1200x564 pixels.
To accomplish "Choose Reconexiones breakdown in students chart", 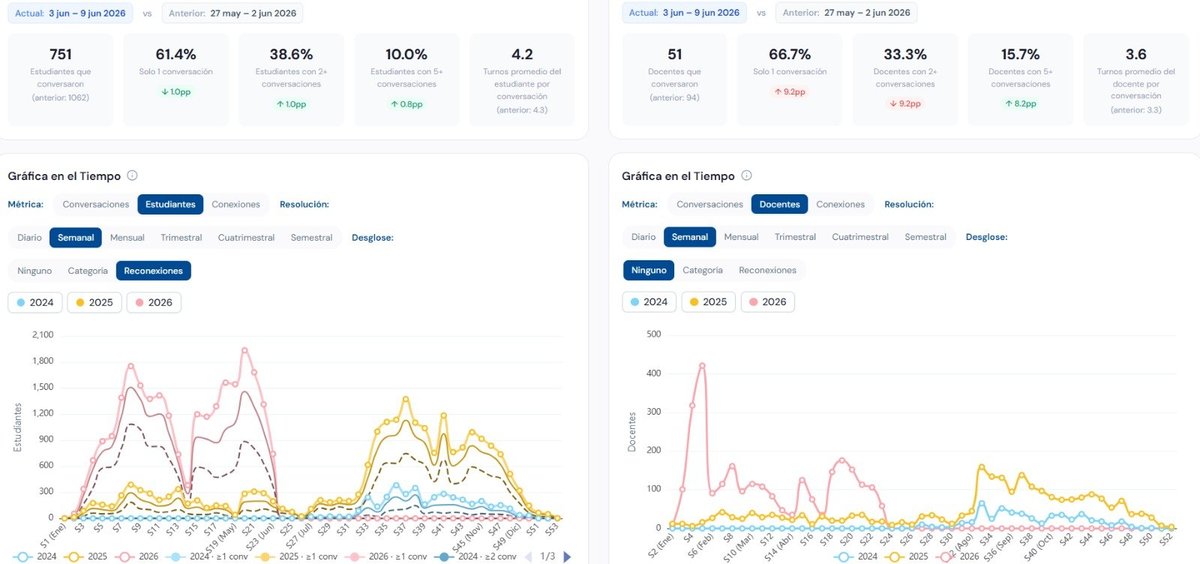I will click(x=153, y=270).
